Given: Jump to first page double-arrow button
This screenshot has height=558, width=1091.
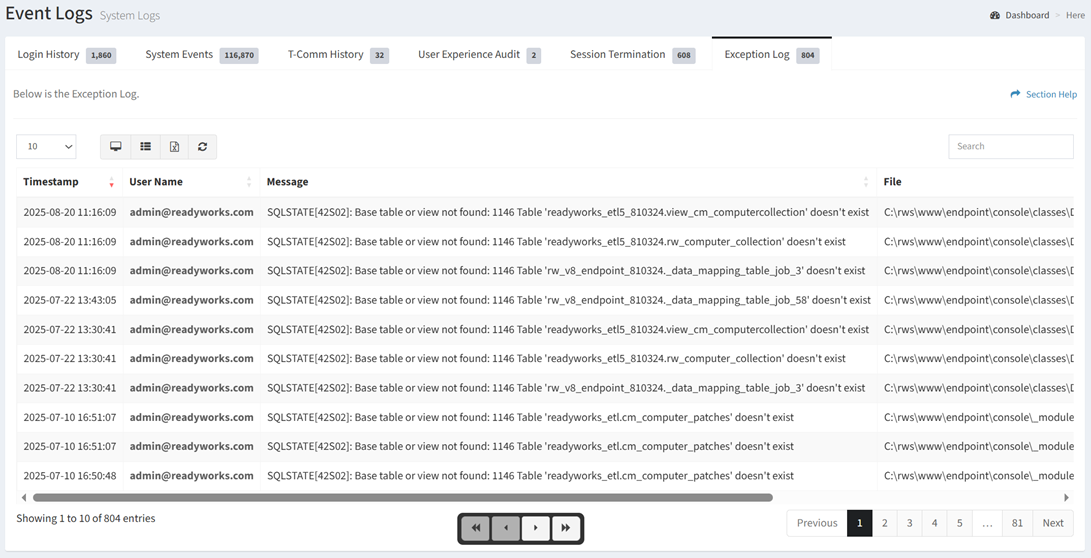Looking at the screenshot, I should (x=476, y=528).
